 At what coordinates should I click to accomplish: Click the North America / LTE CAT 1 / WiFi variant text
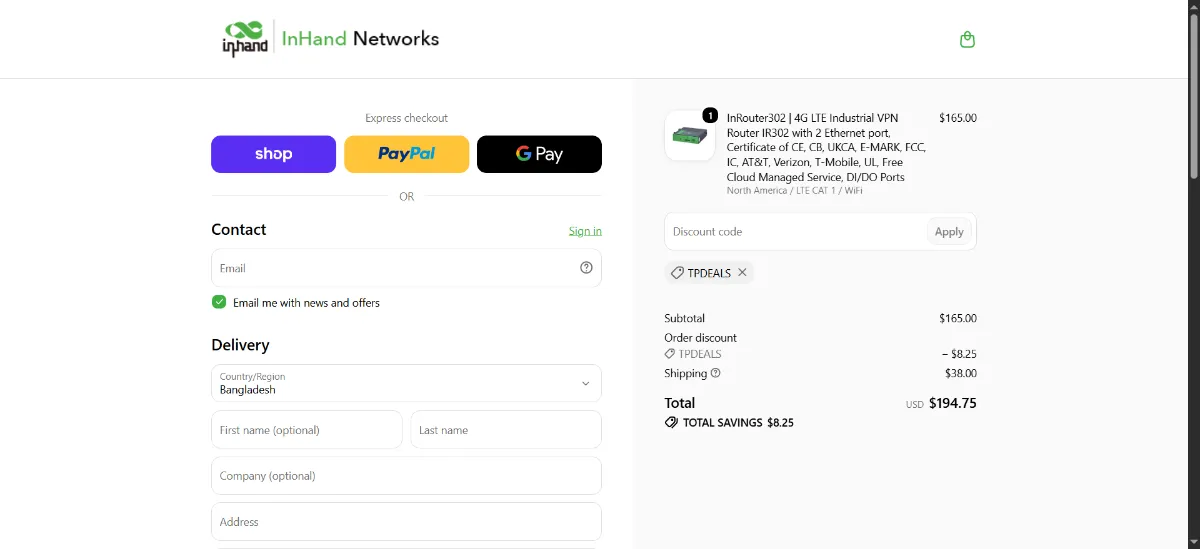pos(795,190)
